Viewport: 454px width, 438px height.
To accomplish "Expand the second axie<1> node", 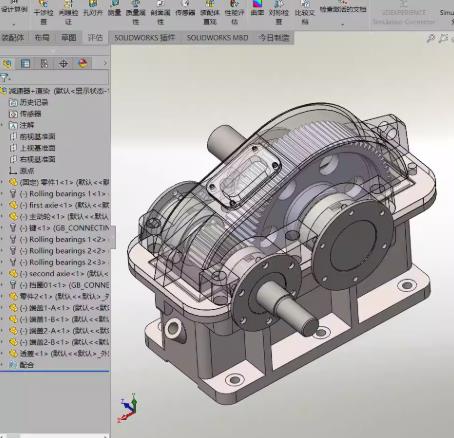I will tap(2, 274).
